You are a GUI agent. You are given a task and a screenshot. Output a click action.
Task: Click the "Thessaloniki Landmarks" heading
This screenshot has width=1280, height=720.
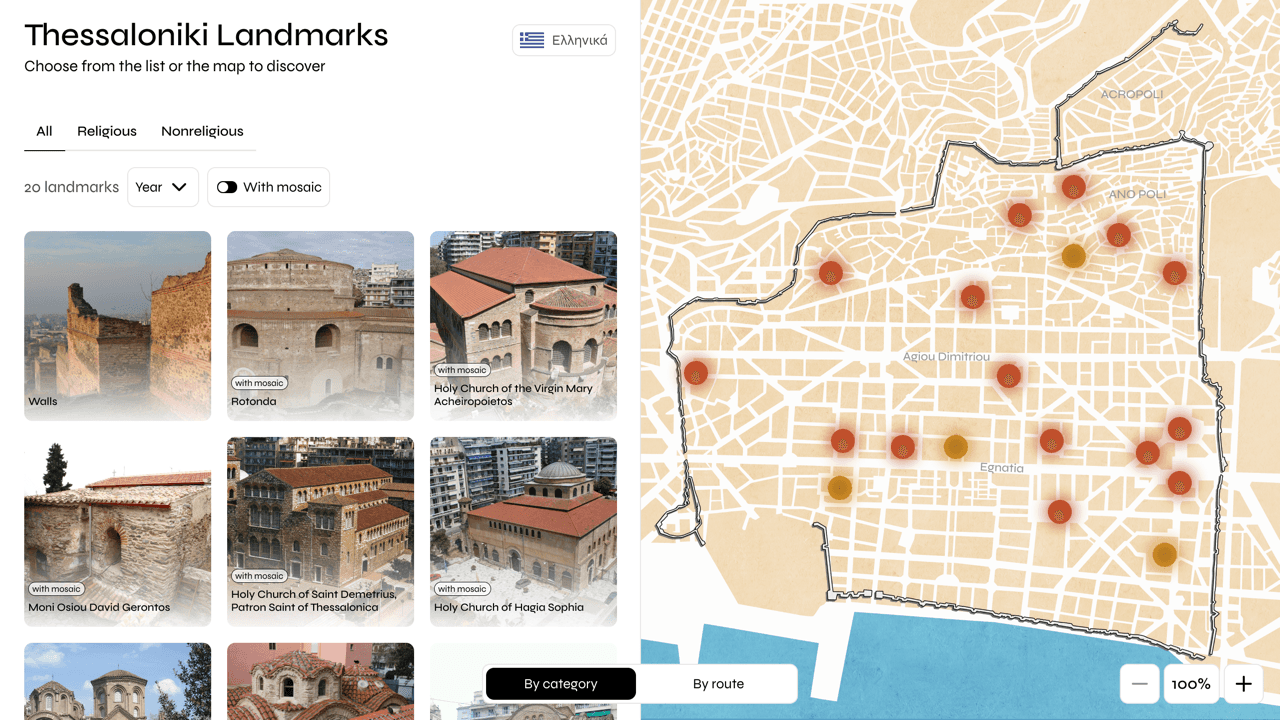tap(206, 35)
